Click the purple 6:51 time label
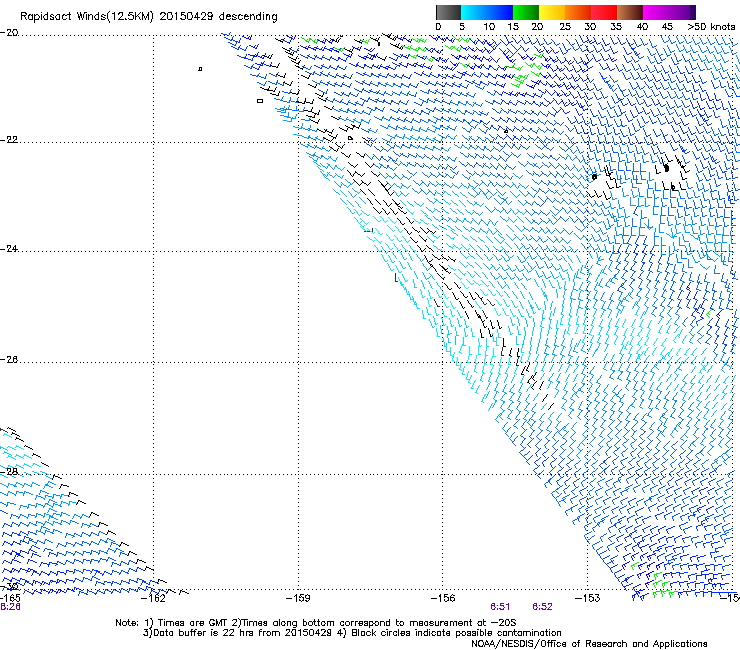The width and height of the screenshot is (740, 650). [x=500, y=607]
